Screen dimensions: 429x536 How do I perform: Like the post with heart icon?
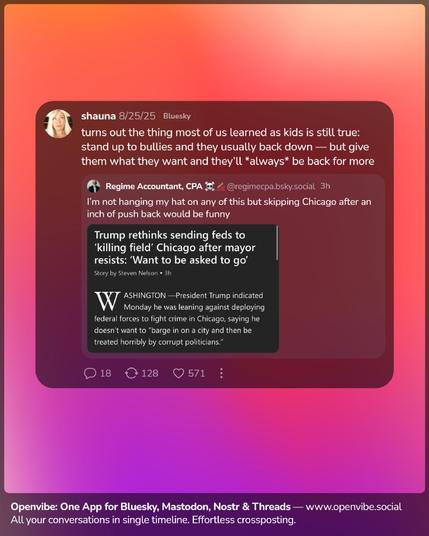click(x=178, y=373)
